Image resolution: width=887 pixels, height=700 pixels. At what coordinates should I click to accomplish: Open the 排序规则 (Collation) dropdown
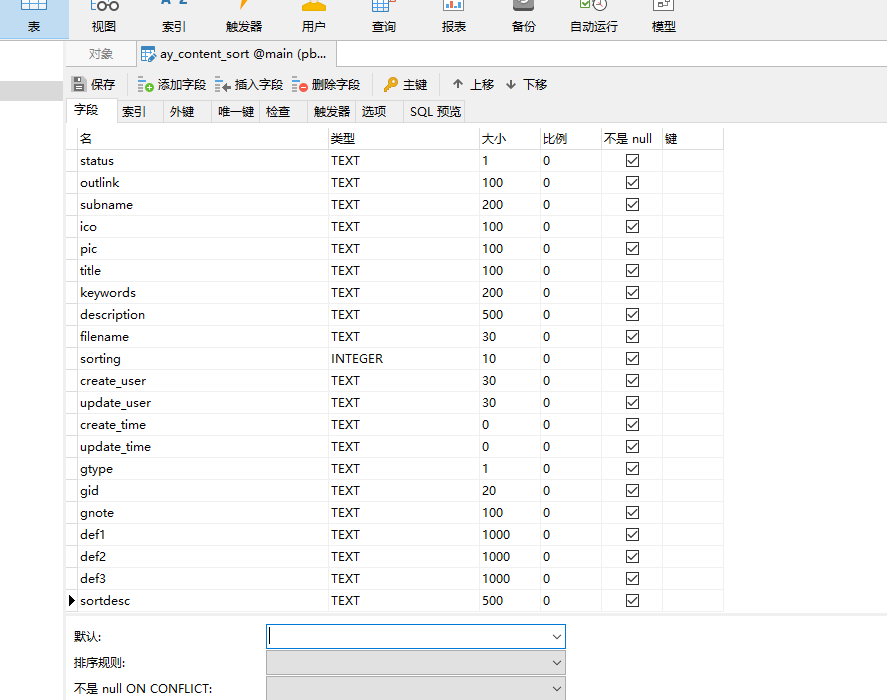(416, 663)
